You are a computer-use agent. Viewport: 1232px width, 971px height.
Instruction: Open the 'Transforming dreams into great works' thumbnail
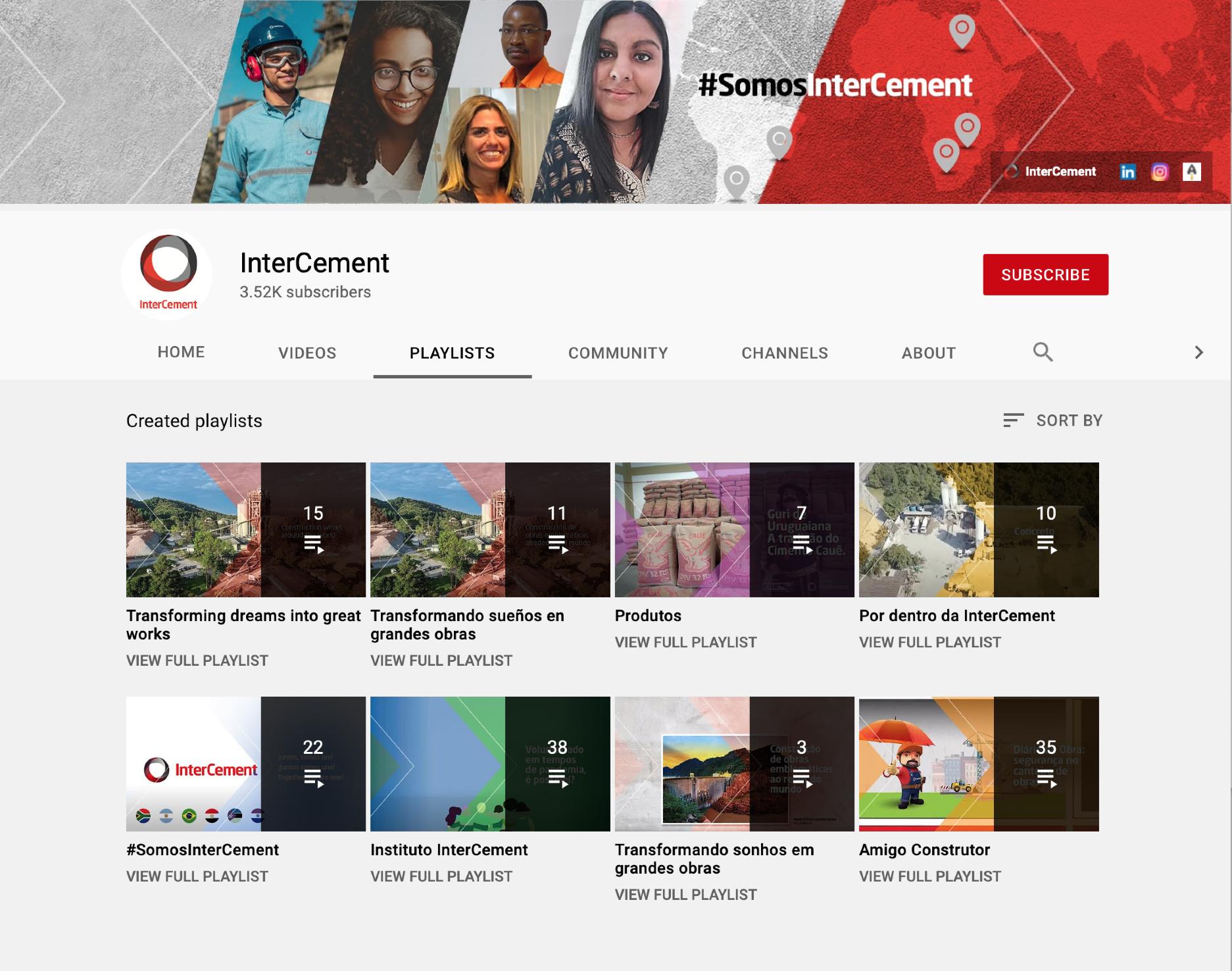[x=246, y=530]
